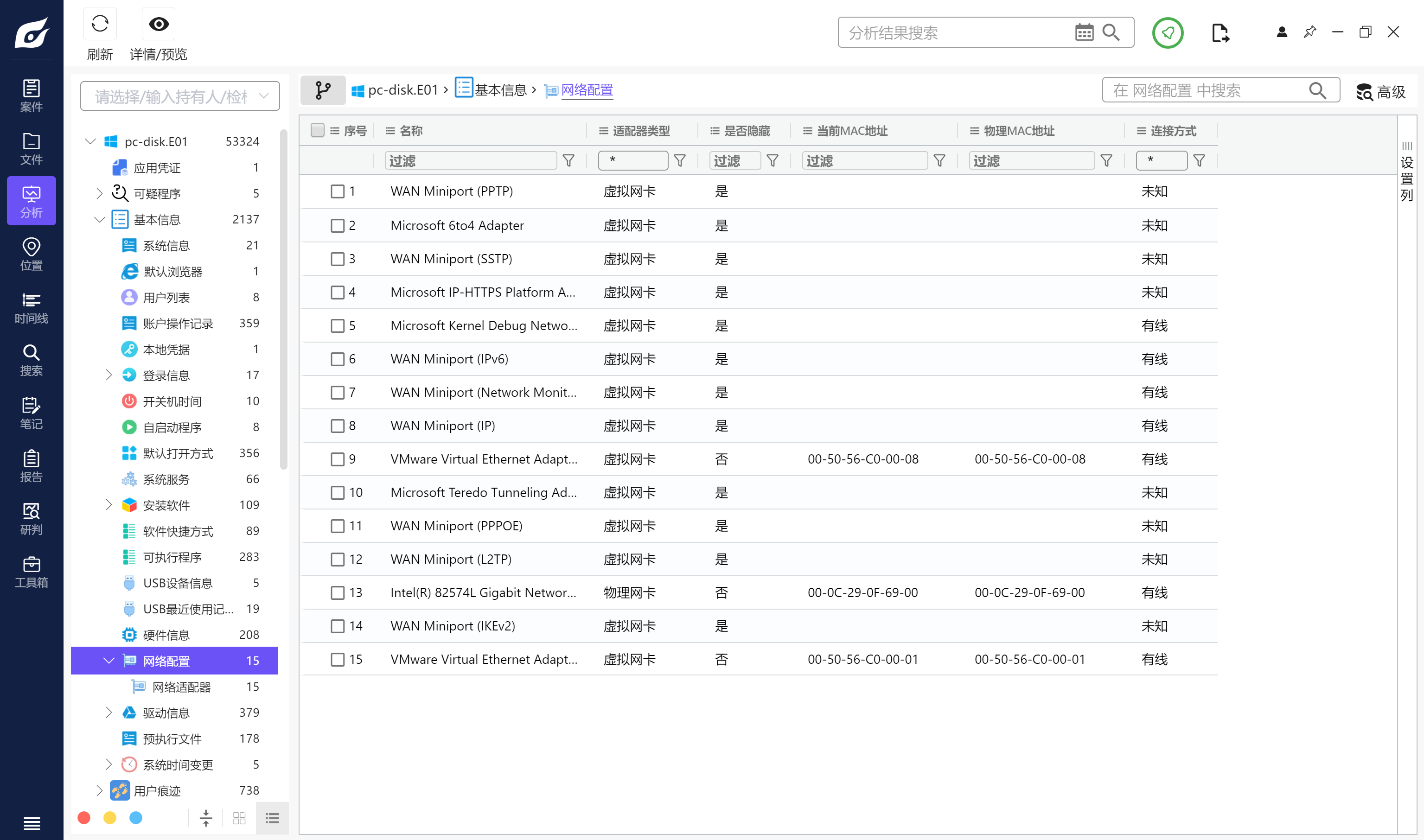
Task: Check row 2 Microsoft 6to4 Adapter
Action: point(338,225)
